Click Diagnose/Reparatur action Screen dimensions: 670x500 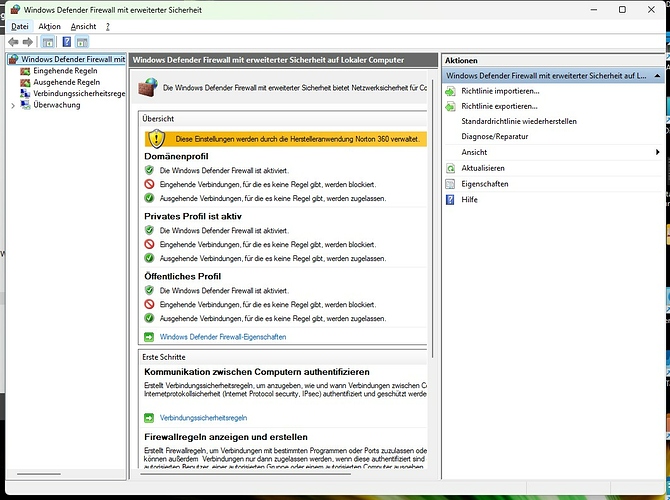click(x=494, y=137)
